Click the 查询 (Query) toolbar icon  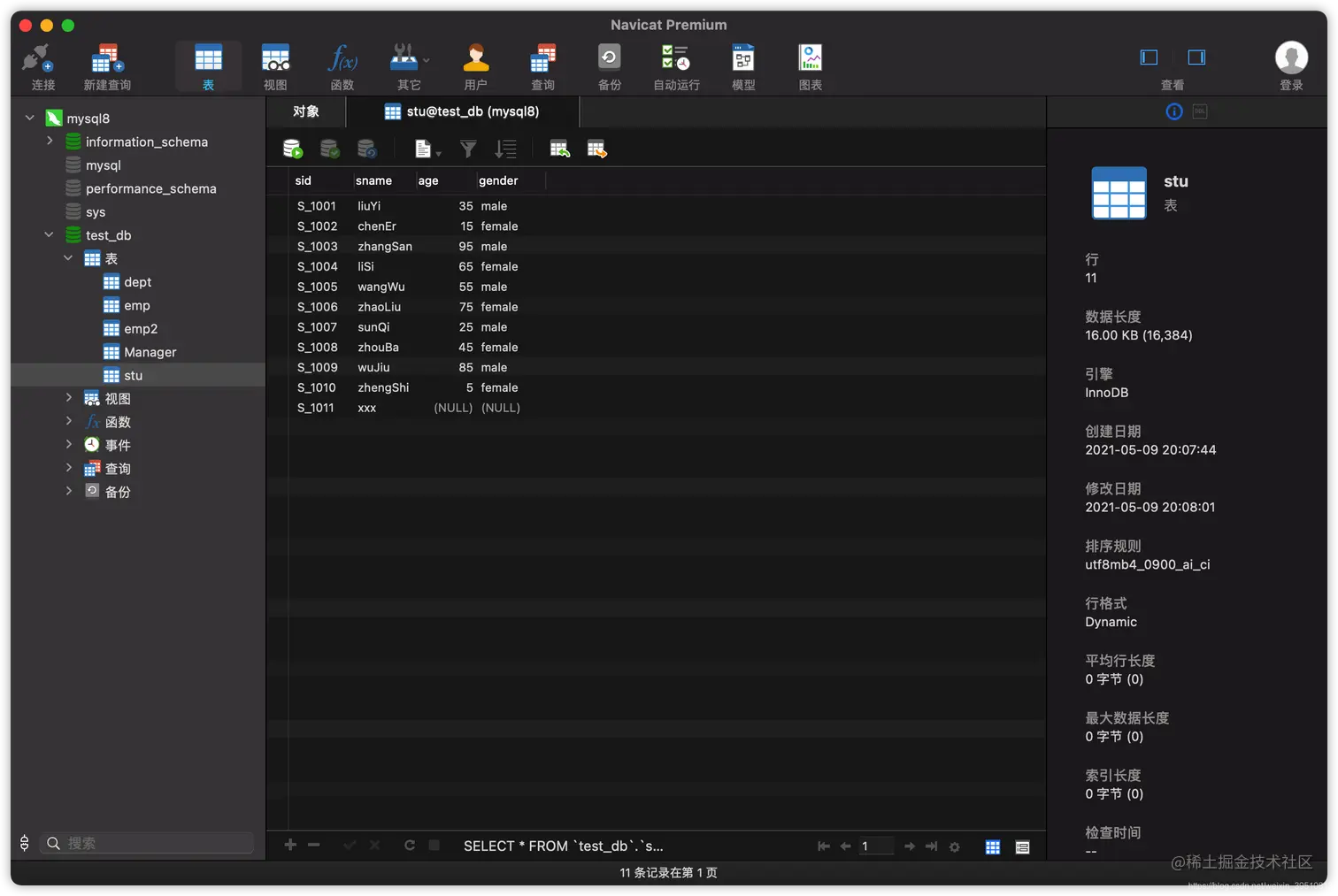tap(542, 58)
